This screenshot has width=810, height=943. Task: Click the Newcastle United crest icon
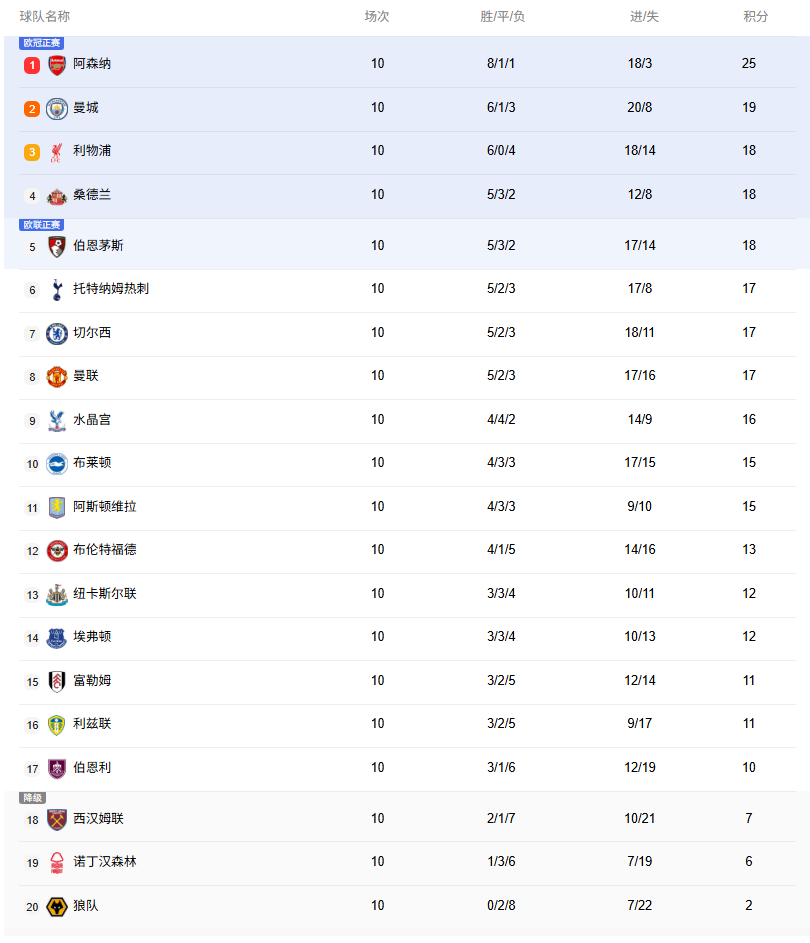click(57, 595)
